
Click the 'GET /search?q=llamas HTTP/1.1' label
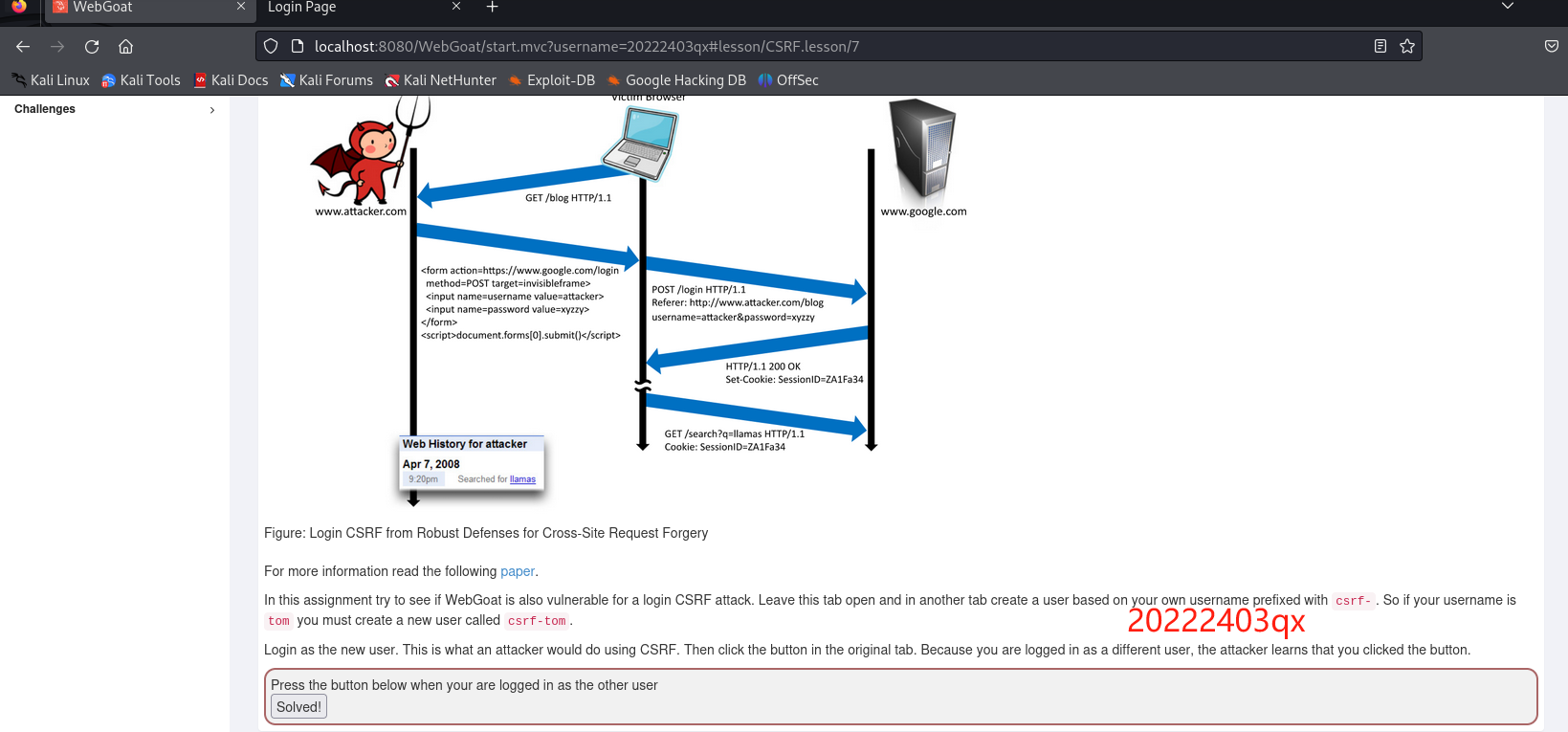coord(735,434)
